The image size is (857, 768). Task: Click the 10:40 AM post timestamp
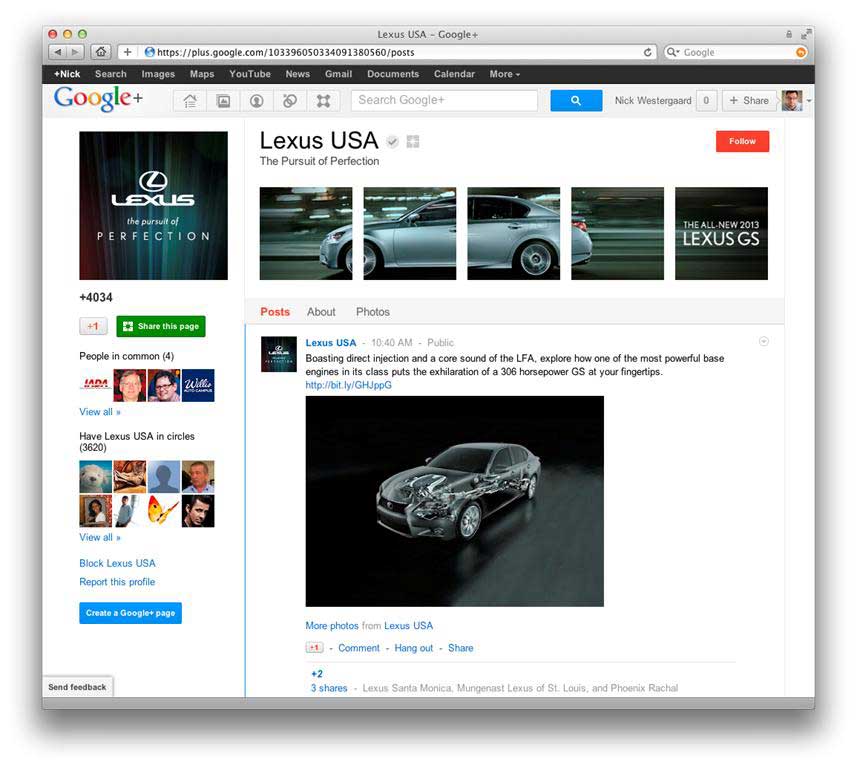pyautogui.click(x=392, y=343)
